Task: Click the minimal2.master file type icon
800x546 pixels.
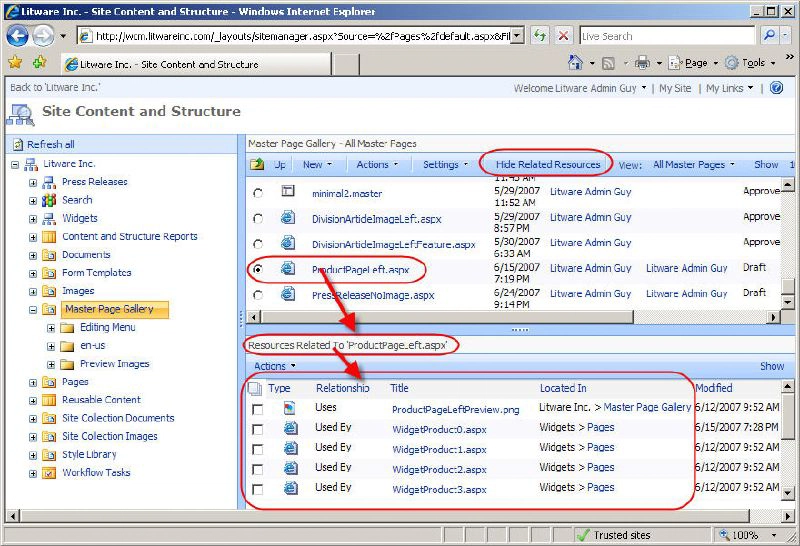Action: pyautogui.click(x=288, y=191)
